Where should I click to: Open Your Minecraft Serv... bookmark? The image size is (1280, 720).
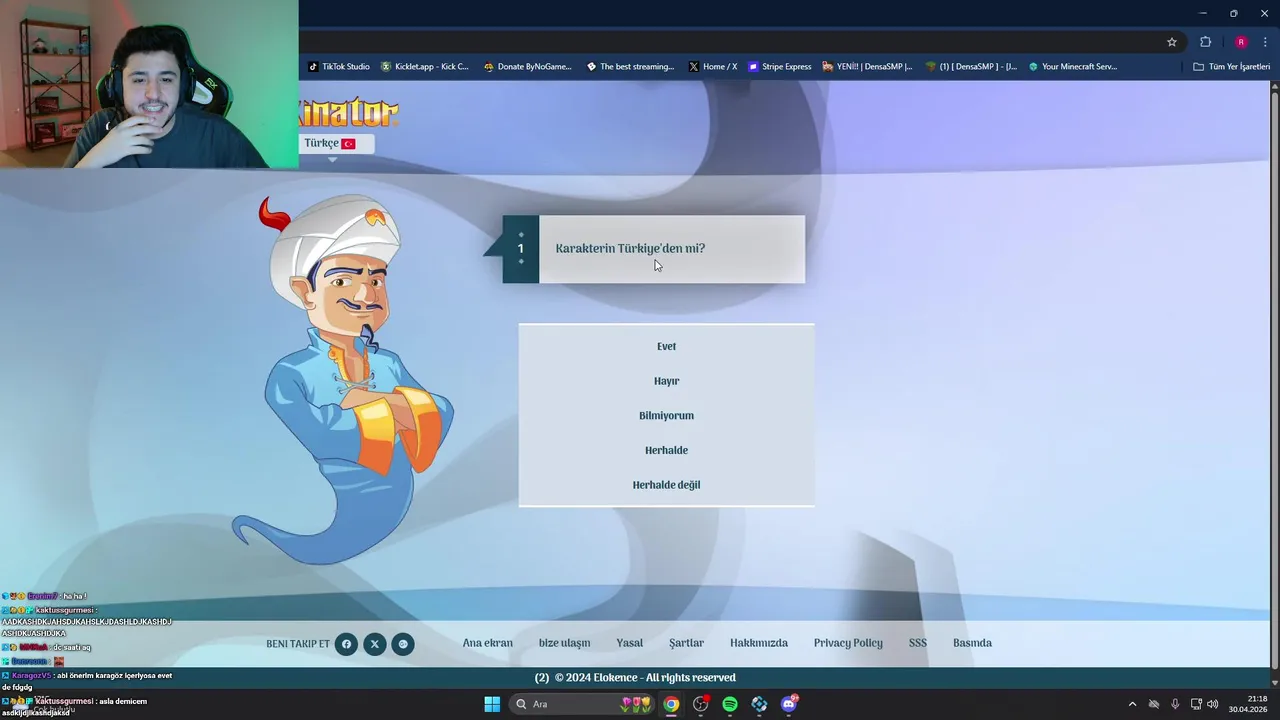(1073, 67)
